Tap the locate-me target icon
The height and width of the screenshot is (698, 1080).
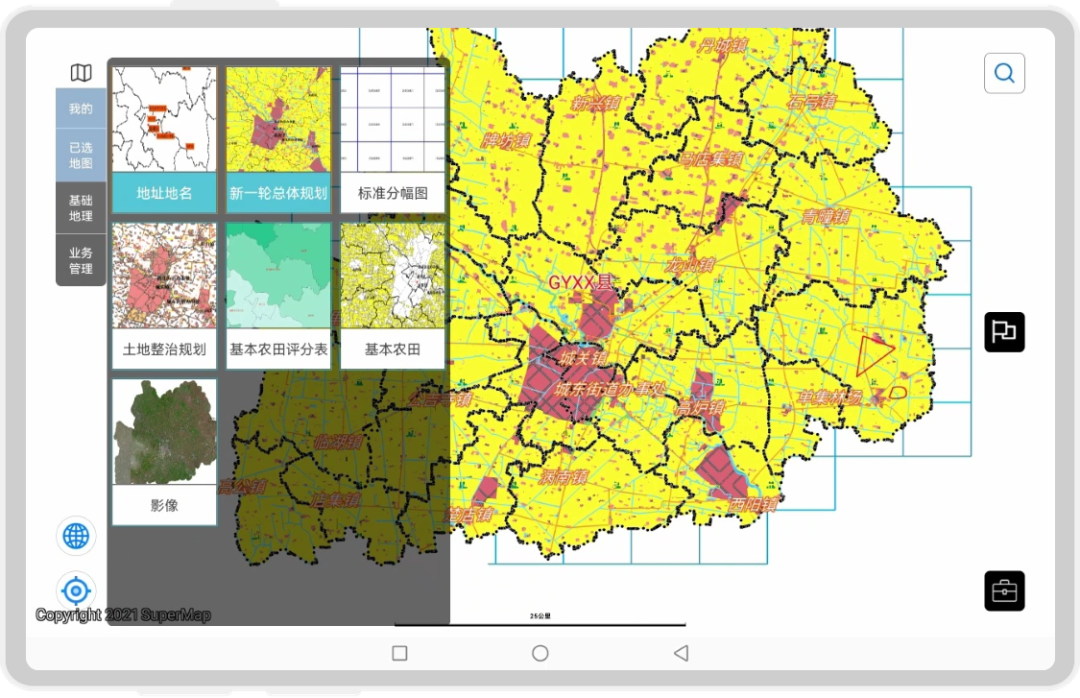(76, 591)
